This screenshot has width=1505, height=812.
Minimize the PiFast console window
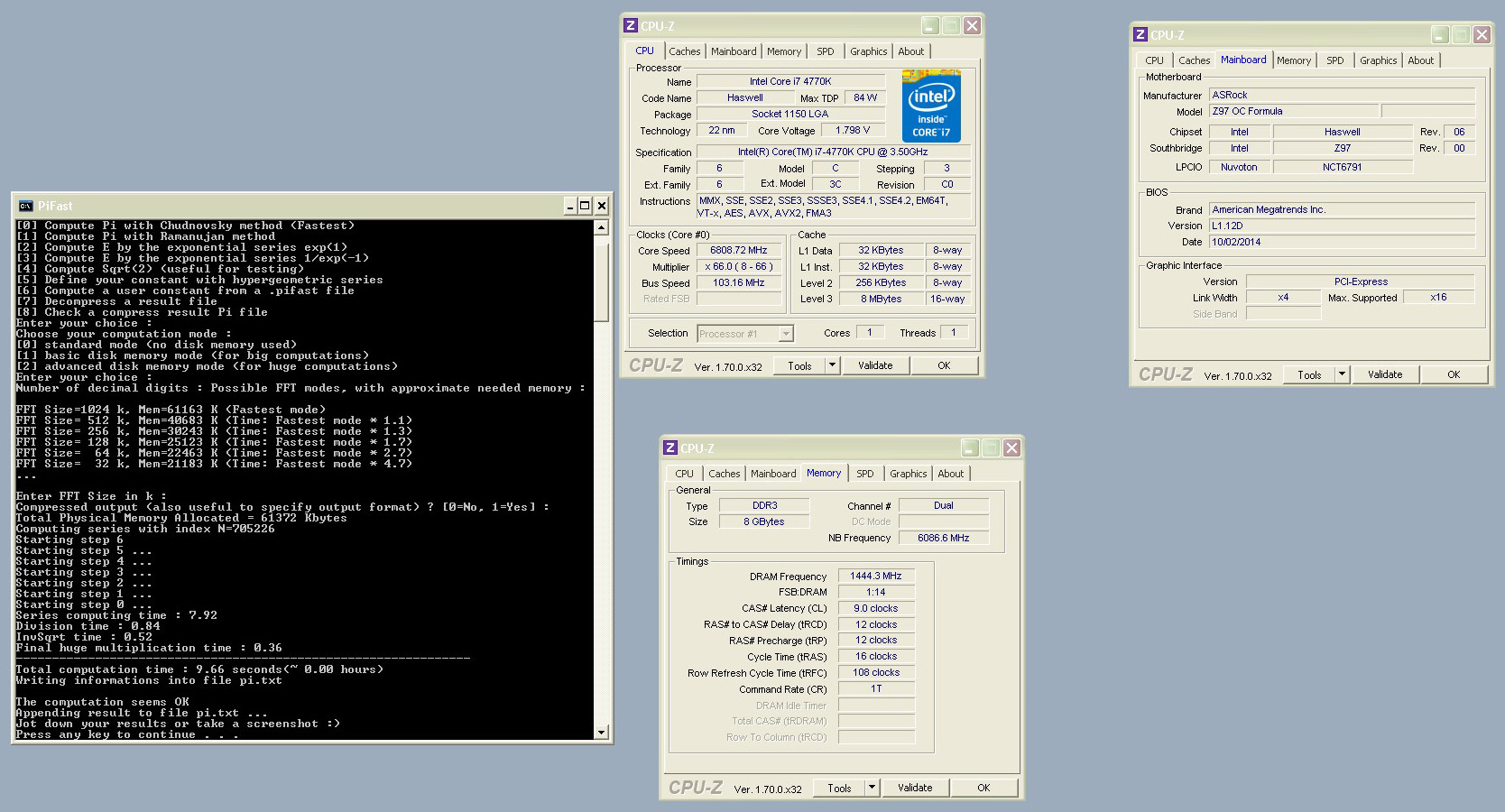click(569, 206)
